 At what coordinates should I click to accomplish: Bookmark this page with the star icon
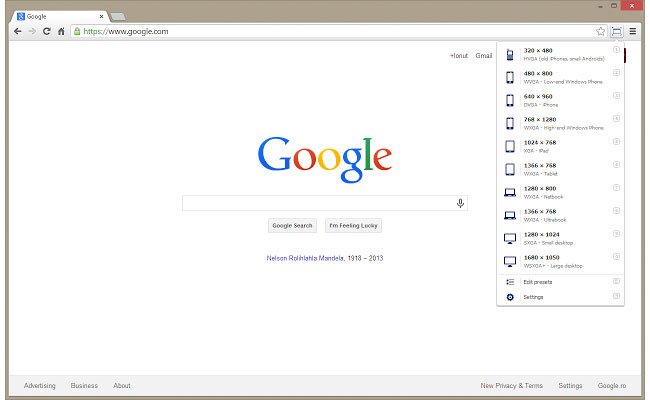(x=600, y=32)
